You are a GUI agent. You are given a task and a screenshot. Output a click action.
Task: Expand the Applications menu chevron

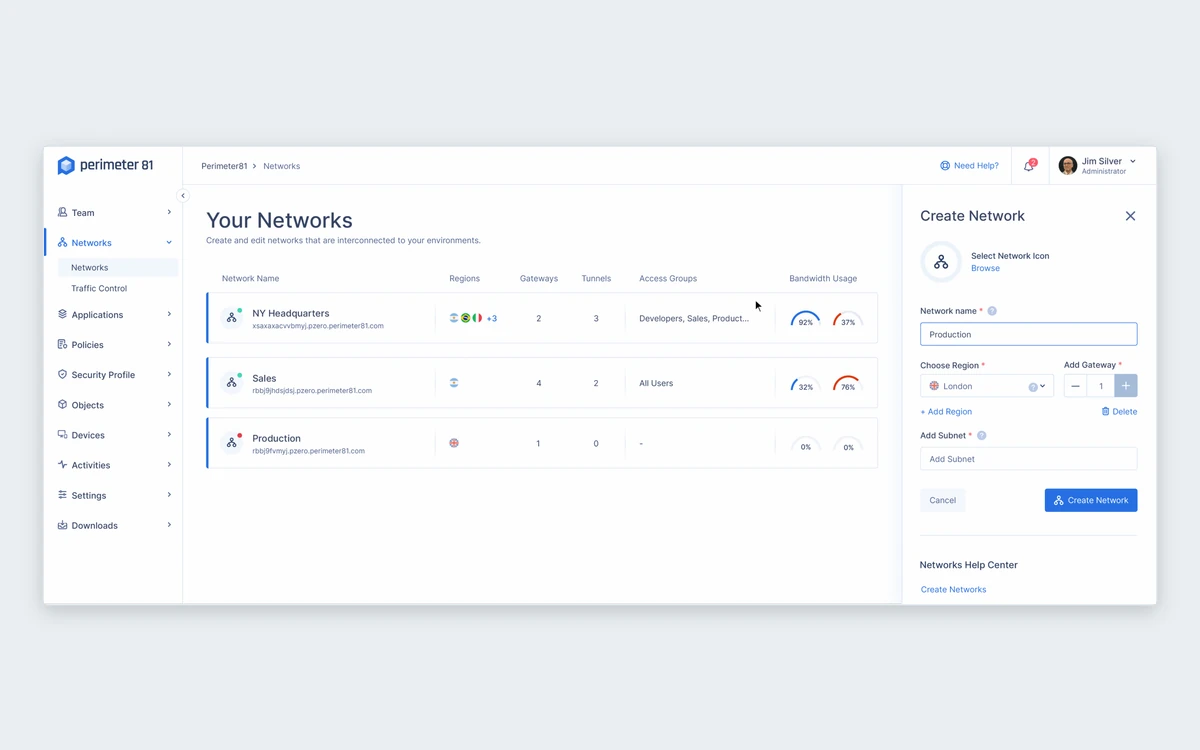169,314
